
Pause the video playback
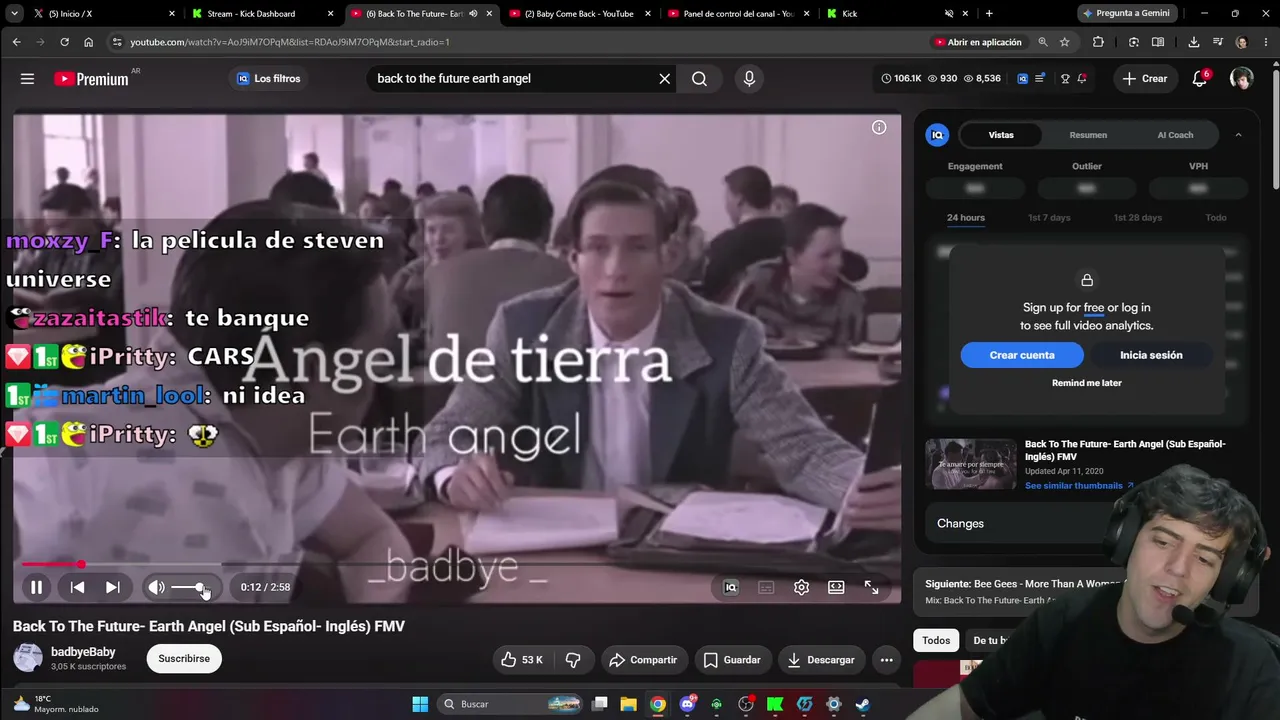click(x=36, y=587)
